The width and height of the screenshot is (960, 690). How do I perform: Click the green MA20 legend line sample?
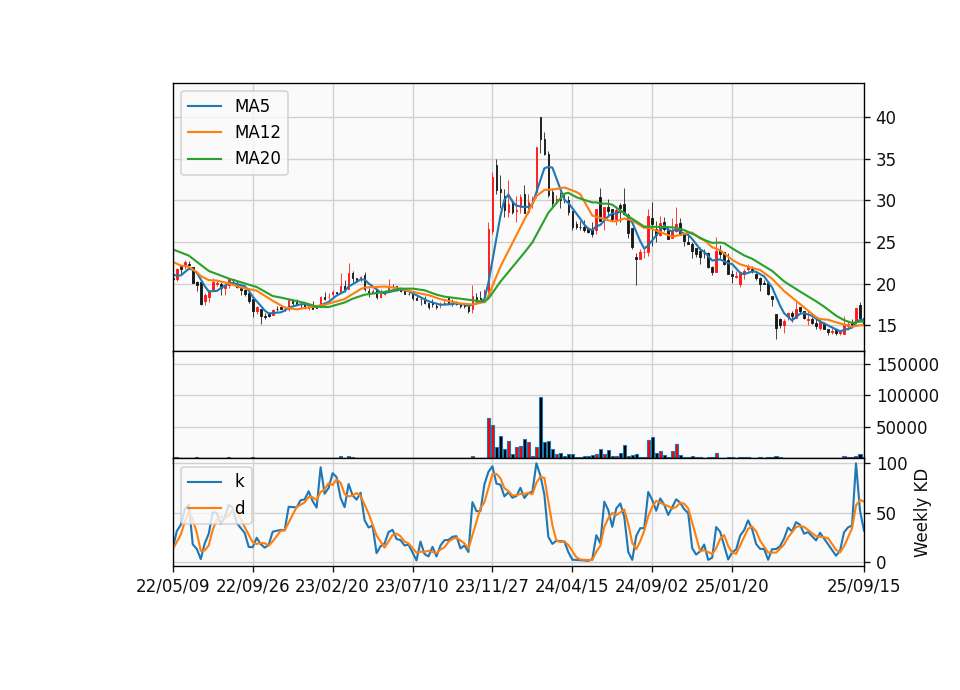tap(204, 159)
